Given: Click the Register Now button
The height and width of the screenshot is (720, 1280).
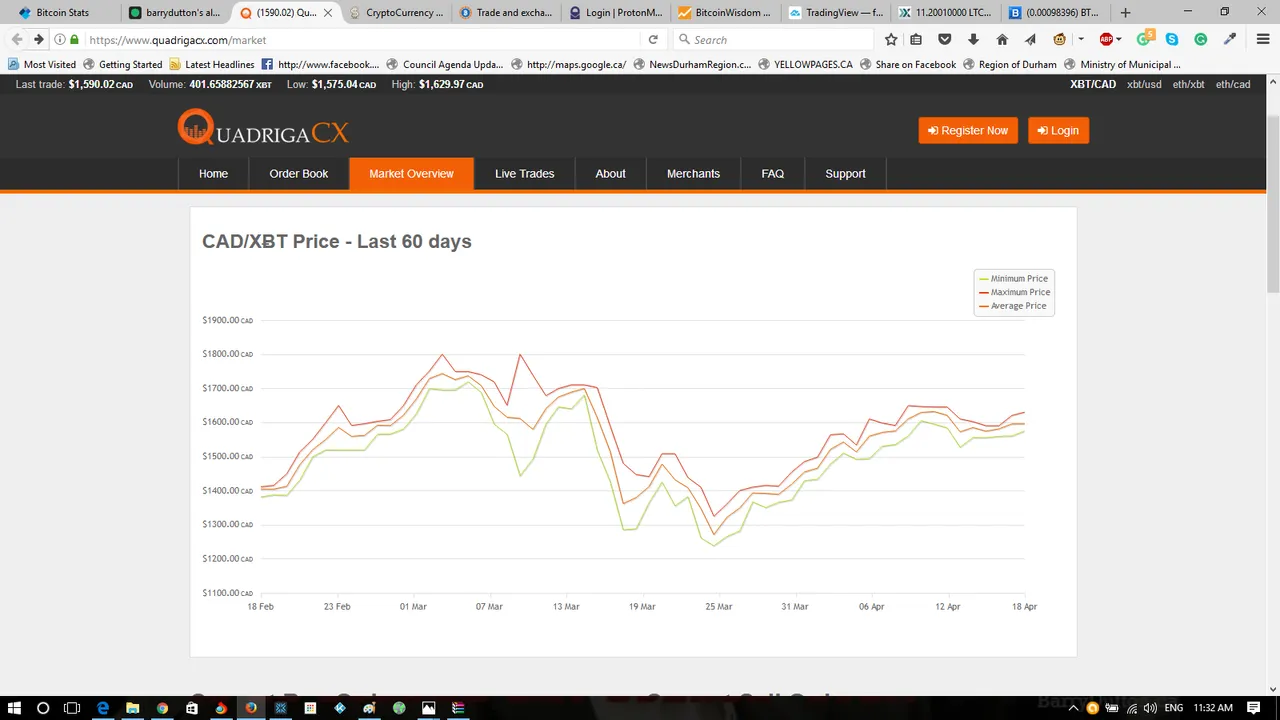Looking at the screenshot, I should click(x=968, y=131).
